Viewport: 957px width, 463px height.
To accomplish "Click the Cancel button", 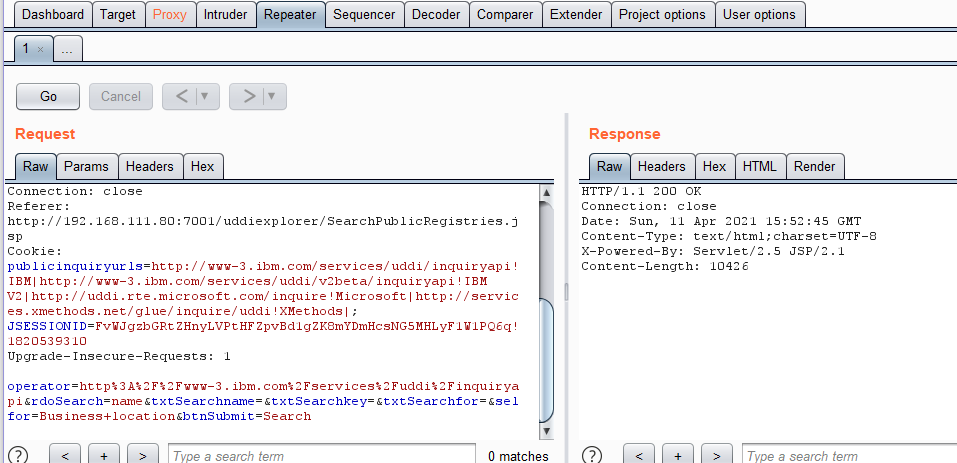I will [x=121, y=96].
